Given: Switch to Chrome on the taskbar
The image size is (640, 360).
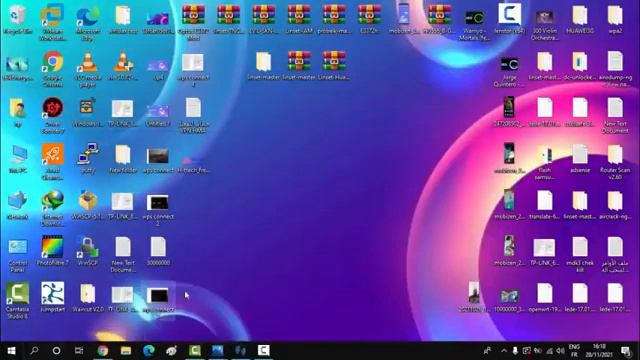Looking at the screenshot, I should tap(103, 351).
